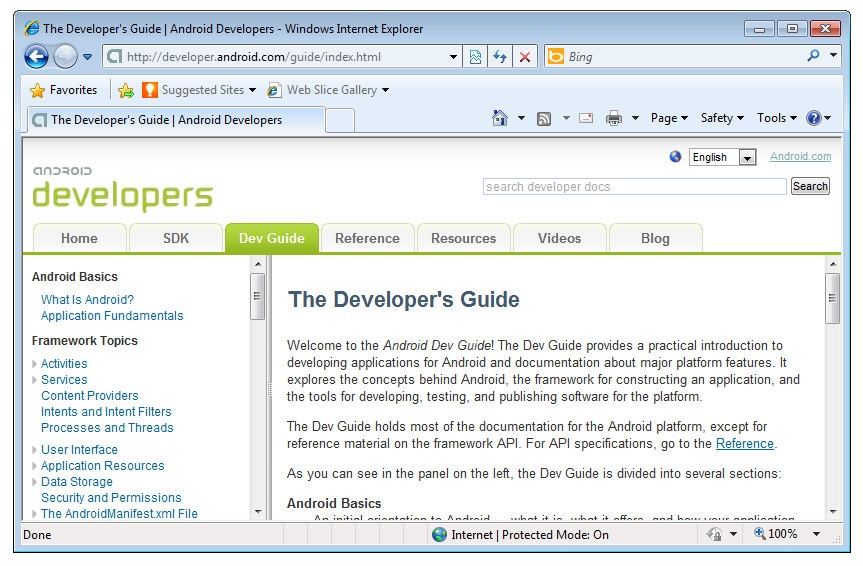This screenshot has height=566, width=863.
Task: Switch to the SDK tab
Action: pos(176,238)
